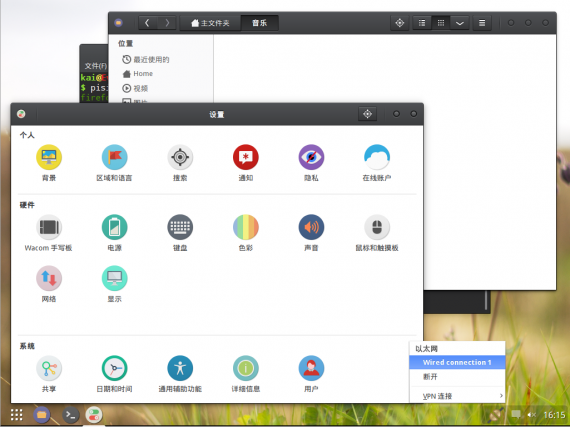Open 通知 notification settings

pos(246,162)
